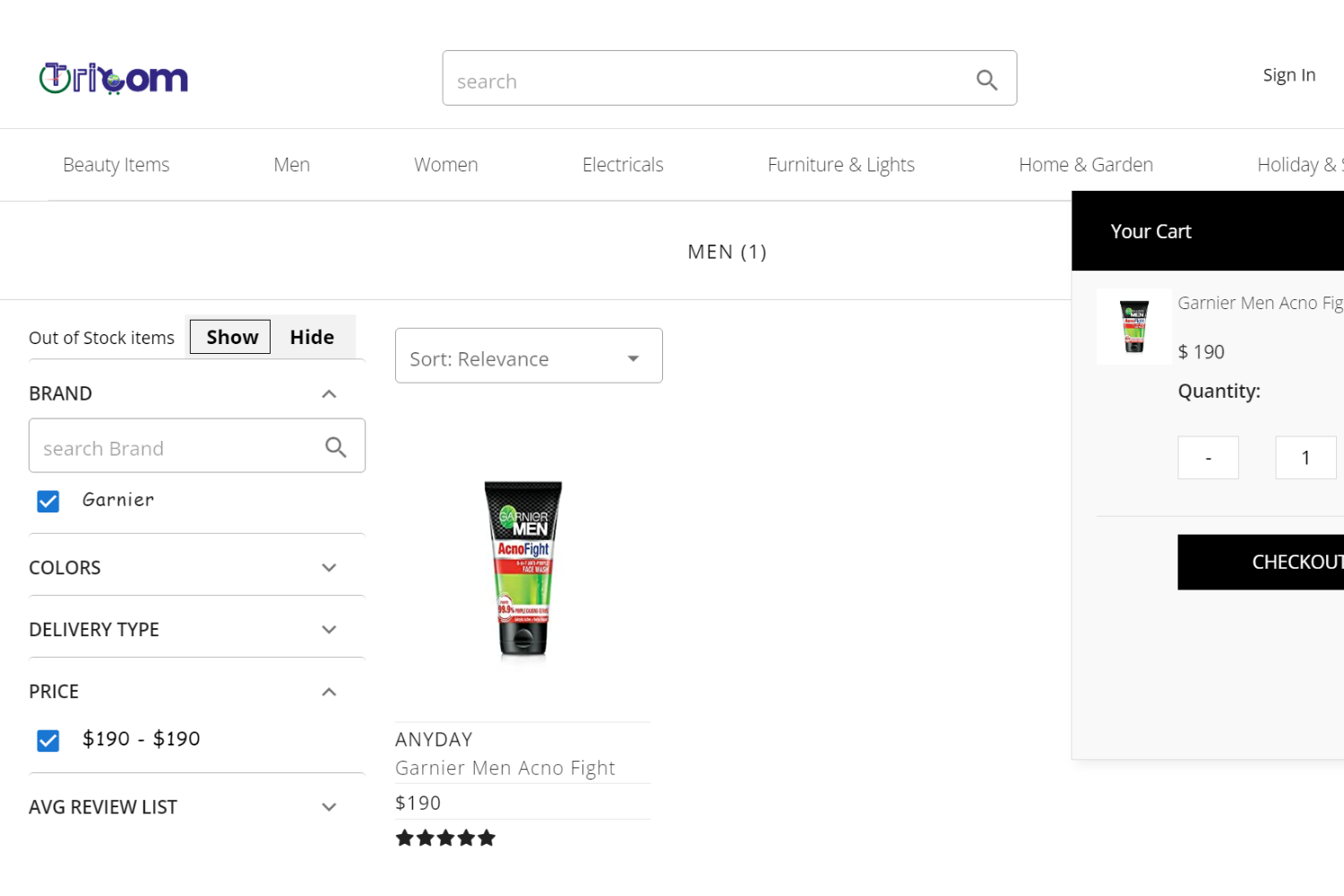This screenshot has height=896, width=1344.
Task: Click the Your Cart header
Action: [1151, 231]
